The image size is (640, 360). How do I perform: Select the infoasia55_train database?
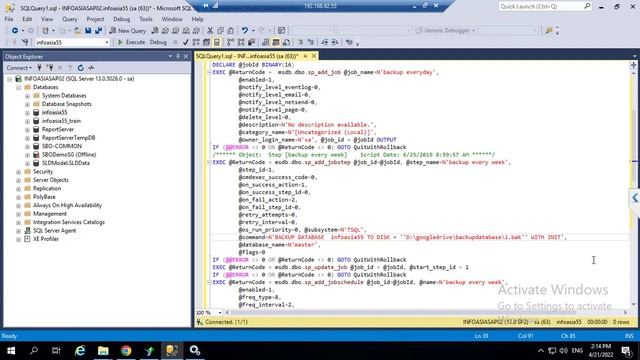[x=61, y=121]
